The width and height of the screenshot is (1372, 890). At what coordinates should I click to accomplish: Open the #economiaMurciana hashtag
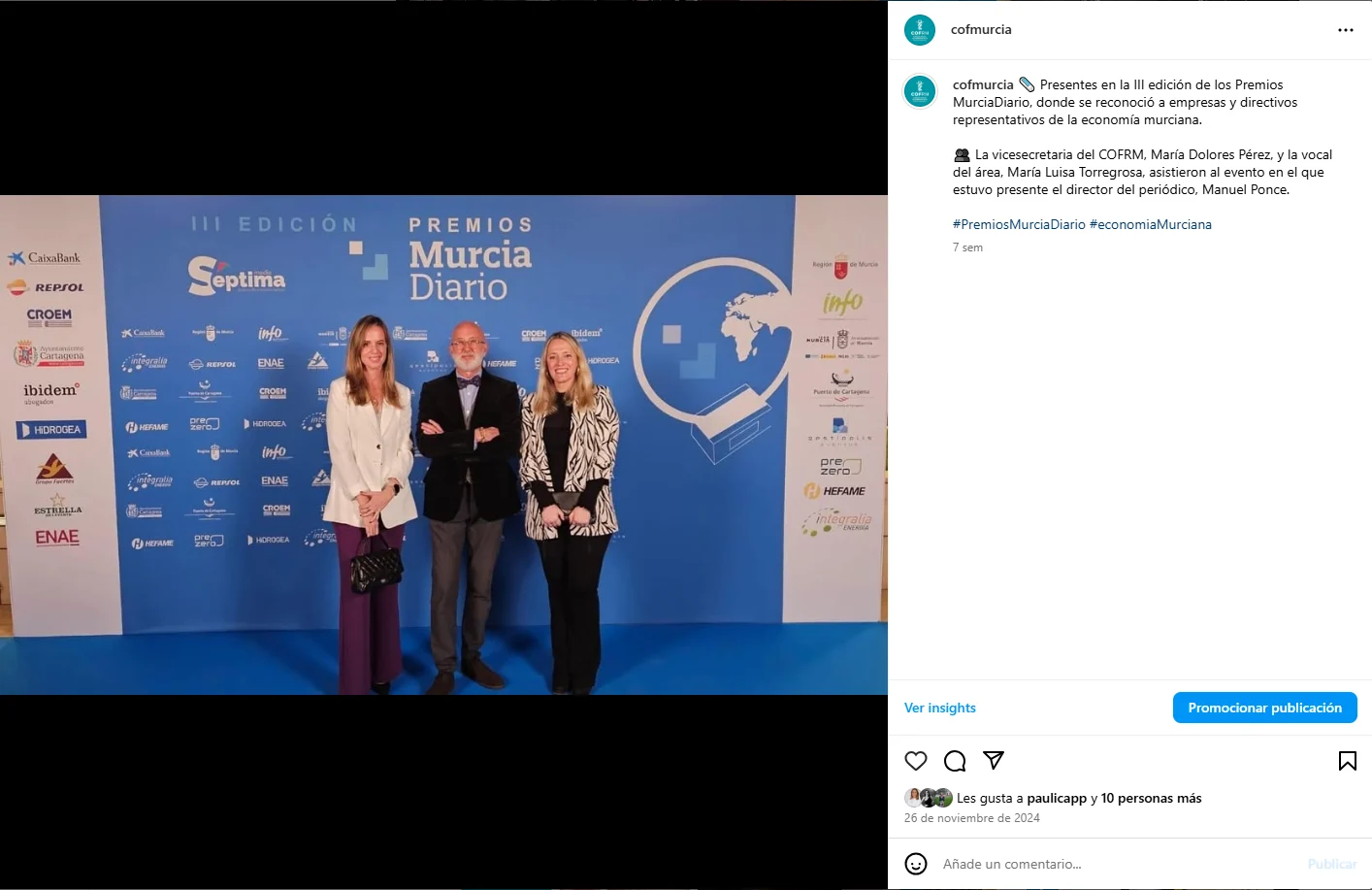[x=1151, y=224]
